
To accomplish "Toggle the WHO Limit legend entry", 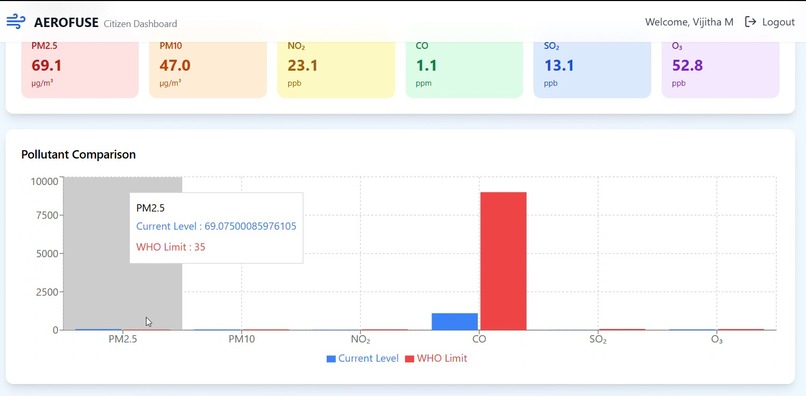I will (436, 358).
